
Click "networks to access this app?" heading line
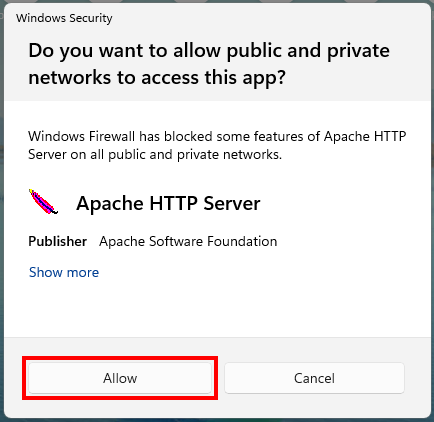157,78
